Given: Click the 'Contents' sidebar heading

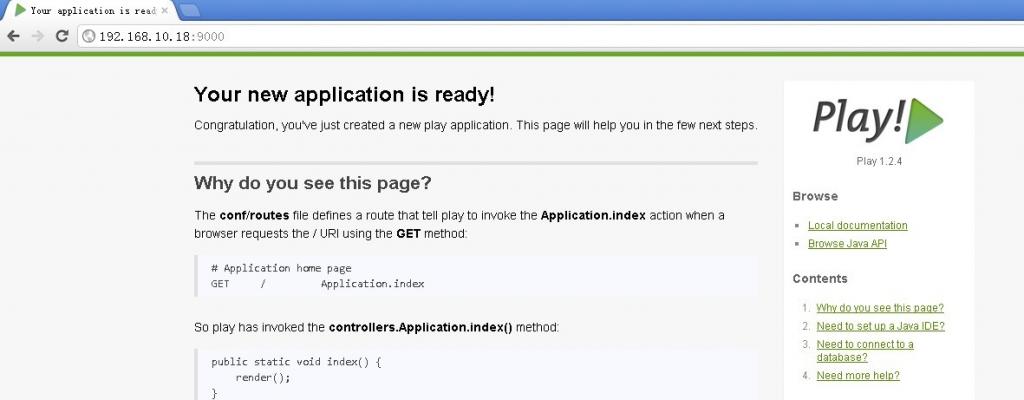Looking at the screenshot, I should [x=820, y=278].
